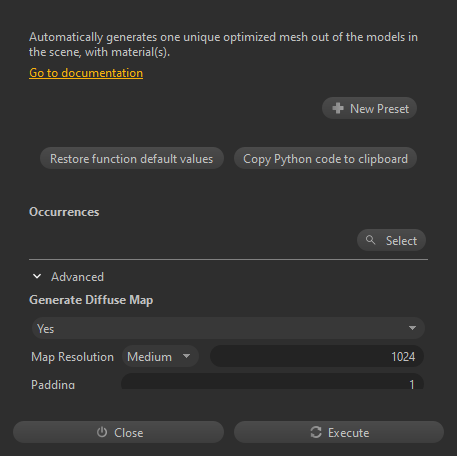Screen dimensions: 457x456
Task: Click the power icon on Close button
Action: click(x=102, y=432)
